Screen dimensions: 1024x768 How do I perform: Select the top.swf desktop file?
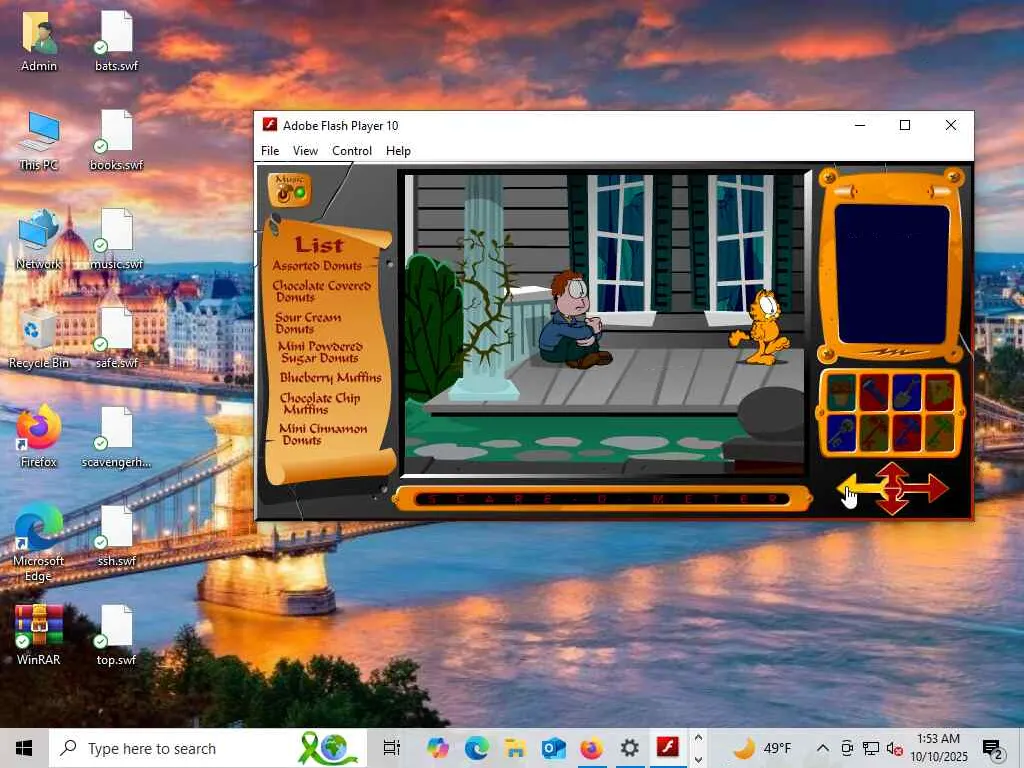tap(116, 635)
